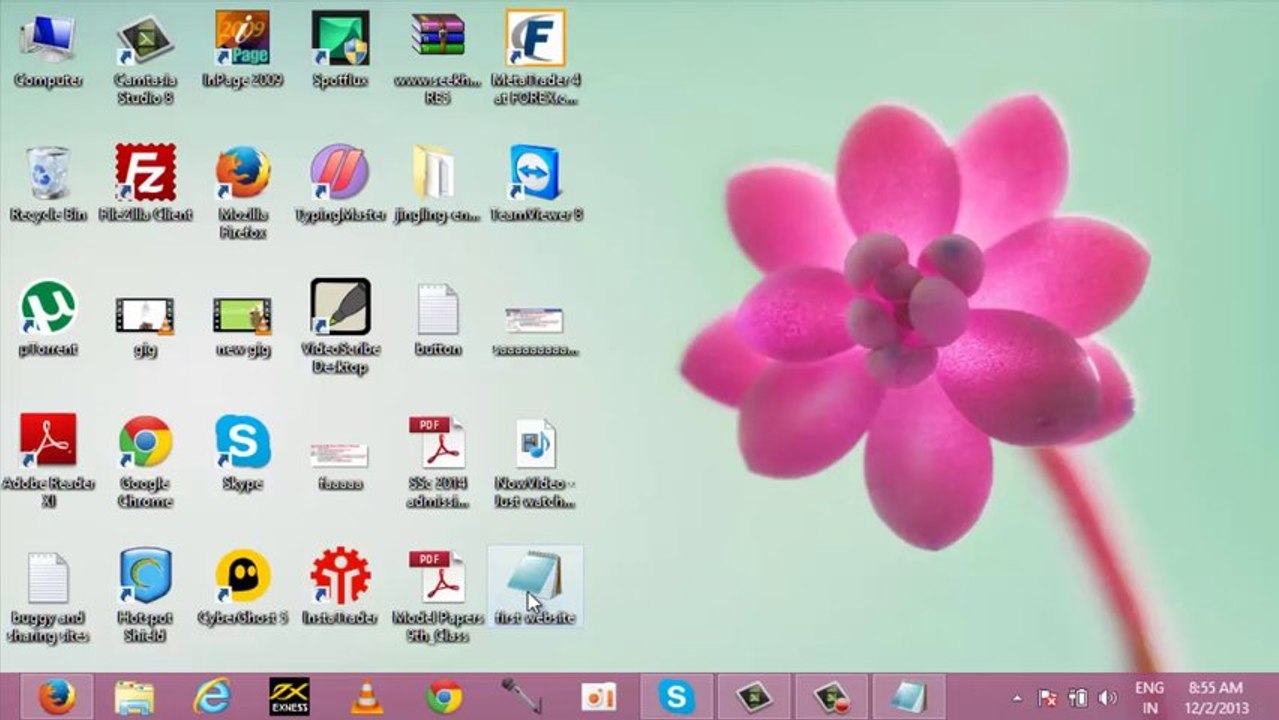
Task: Select the 'faaaaa' image file
Action: coord(340,465)
